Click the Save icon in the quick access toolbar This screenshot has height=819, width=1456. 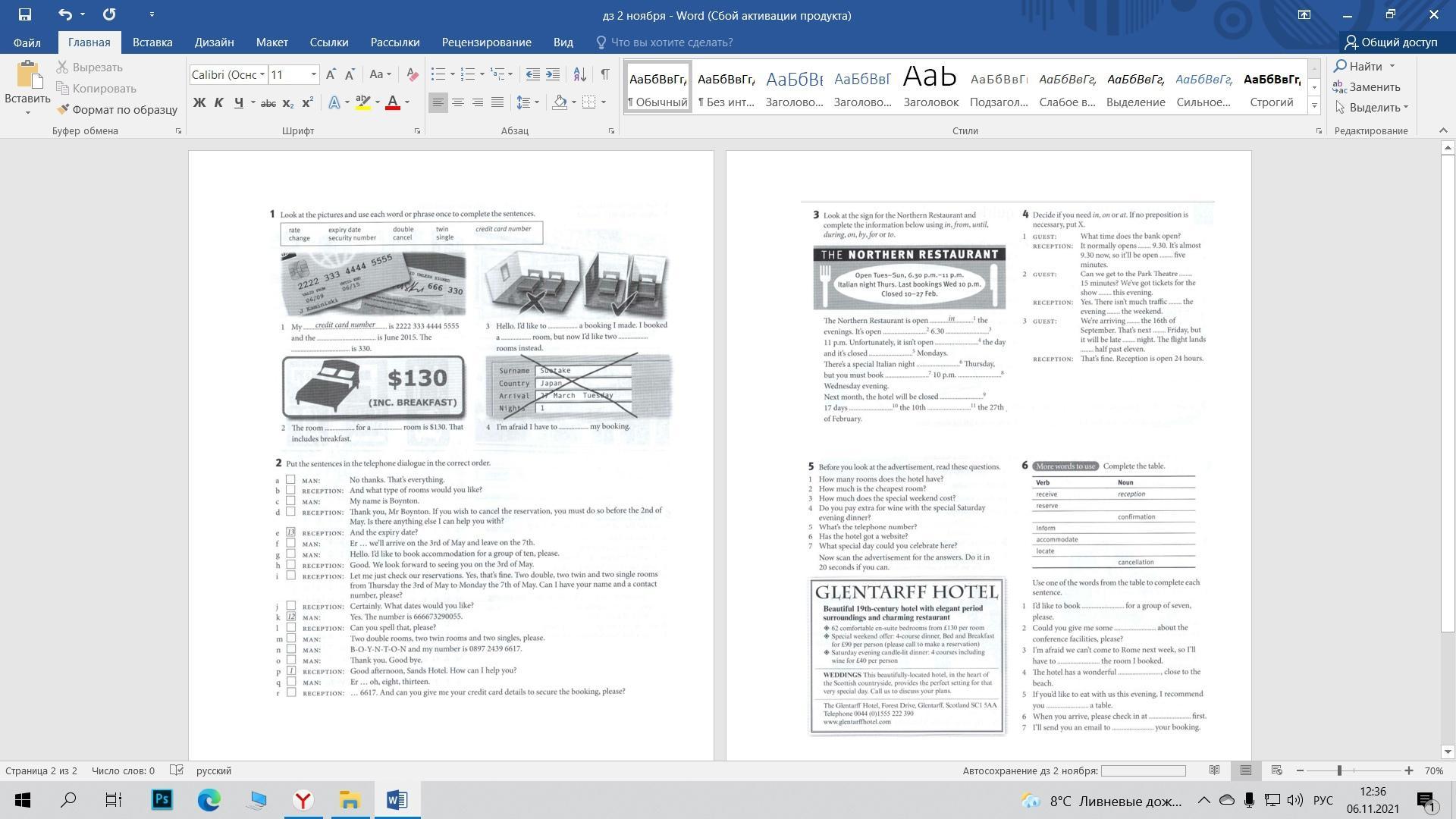[24, 14]
